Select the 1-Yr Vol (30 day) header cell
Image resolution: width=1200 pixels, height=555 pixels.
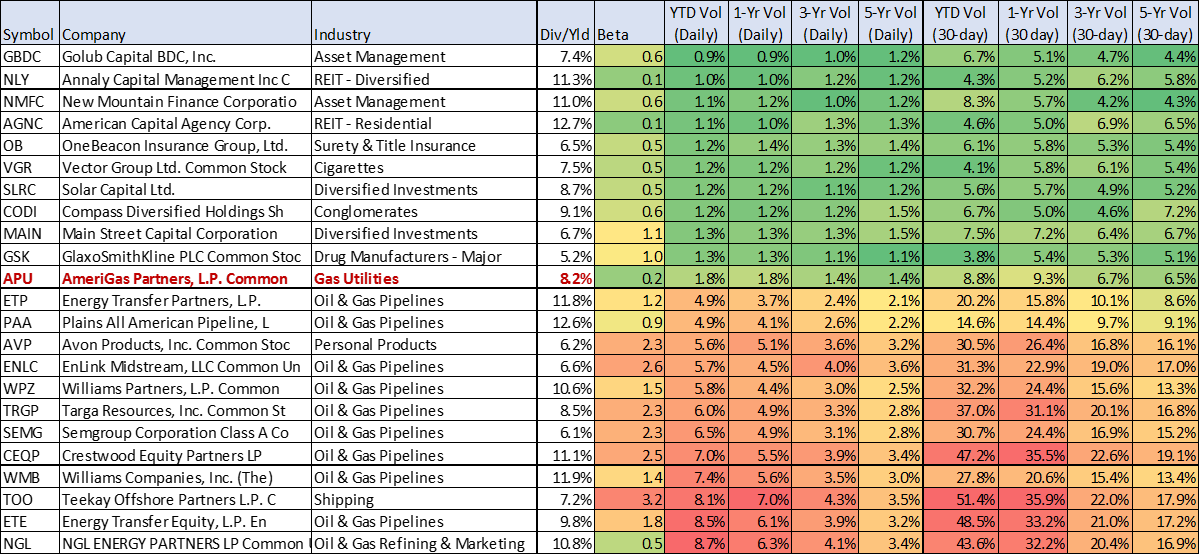[x=1033, y=24]
